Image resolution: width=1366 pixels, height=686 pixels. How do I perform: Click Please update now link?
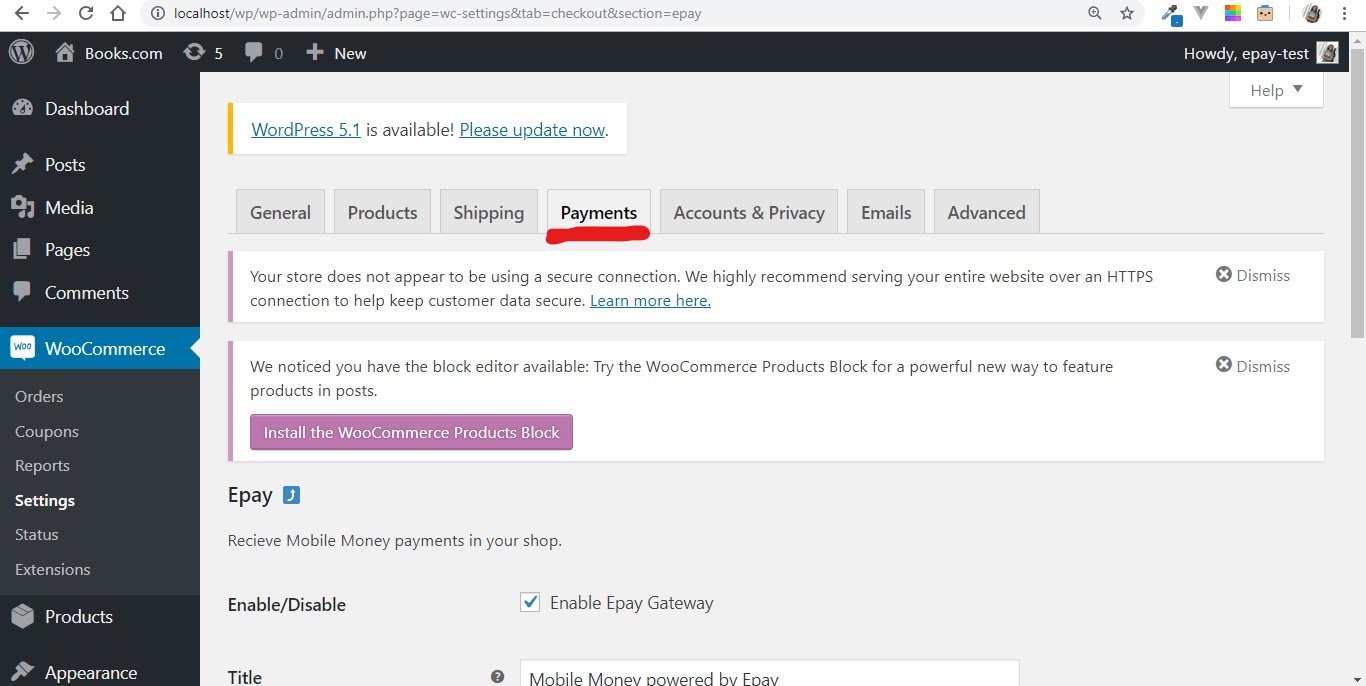pos(532,129)
